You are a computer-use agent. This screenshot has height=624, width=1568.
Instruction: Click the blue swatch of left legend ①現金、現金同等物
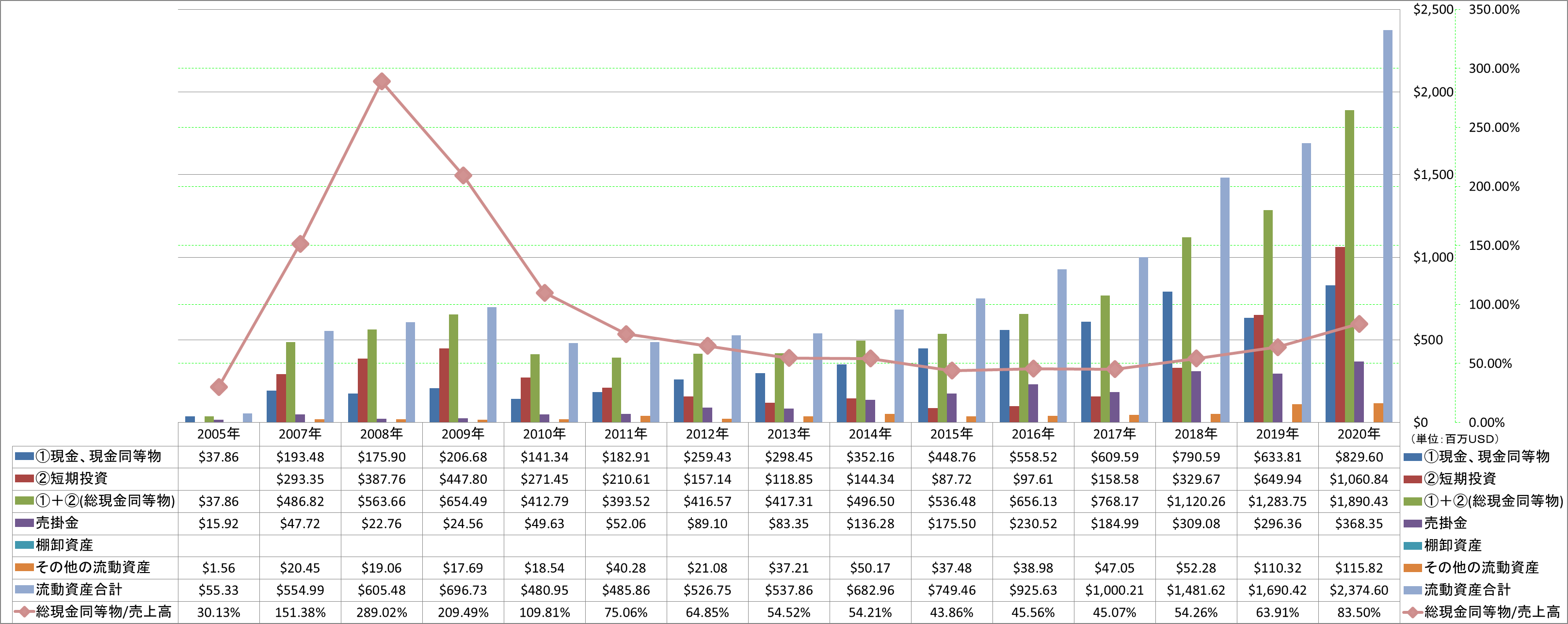[24, 457]
